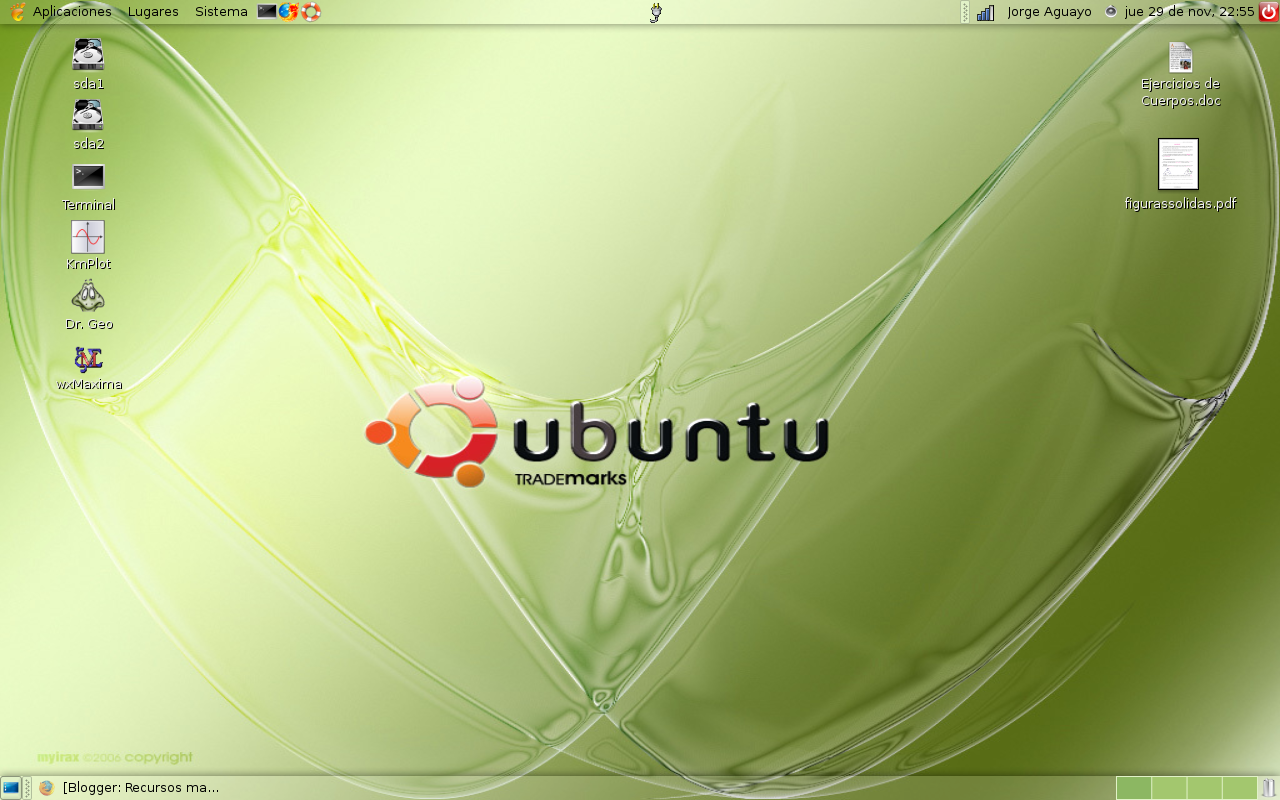1280x800 pixels.
Task: Click the Terminal launcher in the top panel
Action: coord(267,12)
